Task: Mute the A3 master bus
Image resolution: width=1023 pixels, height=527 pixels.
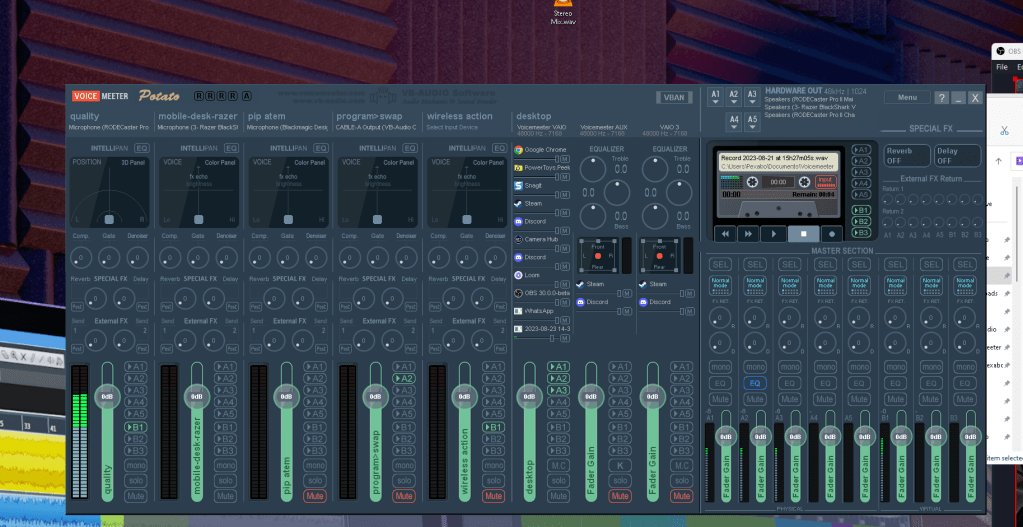Action: pyautogui.click(x=790, y=399)
